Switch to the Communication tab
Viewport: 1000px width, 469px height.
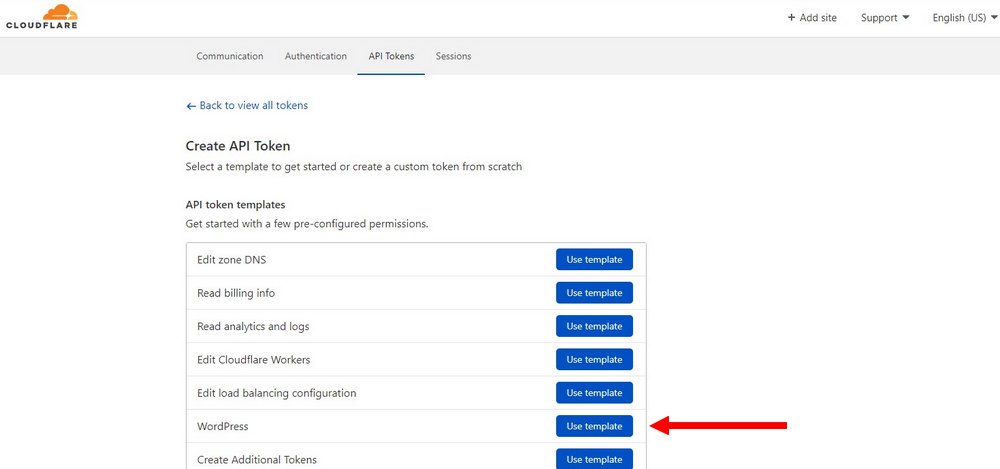click(230, 56)
